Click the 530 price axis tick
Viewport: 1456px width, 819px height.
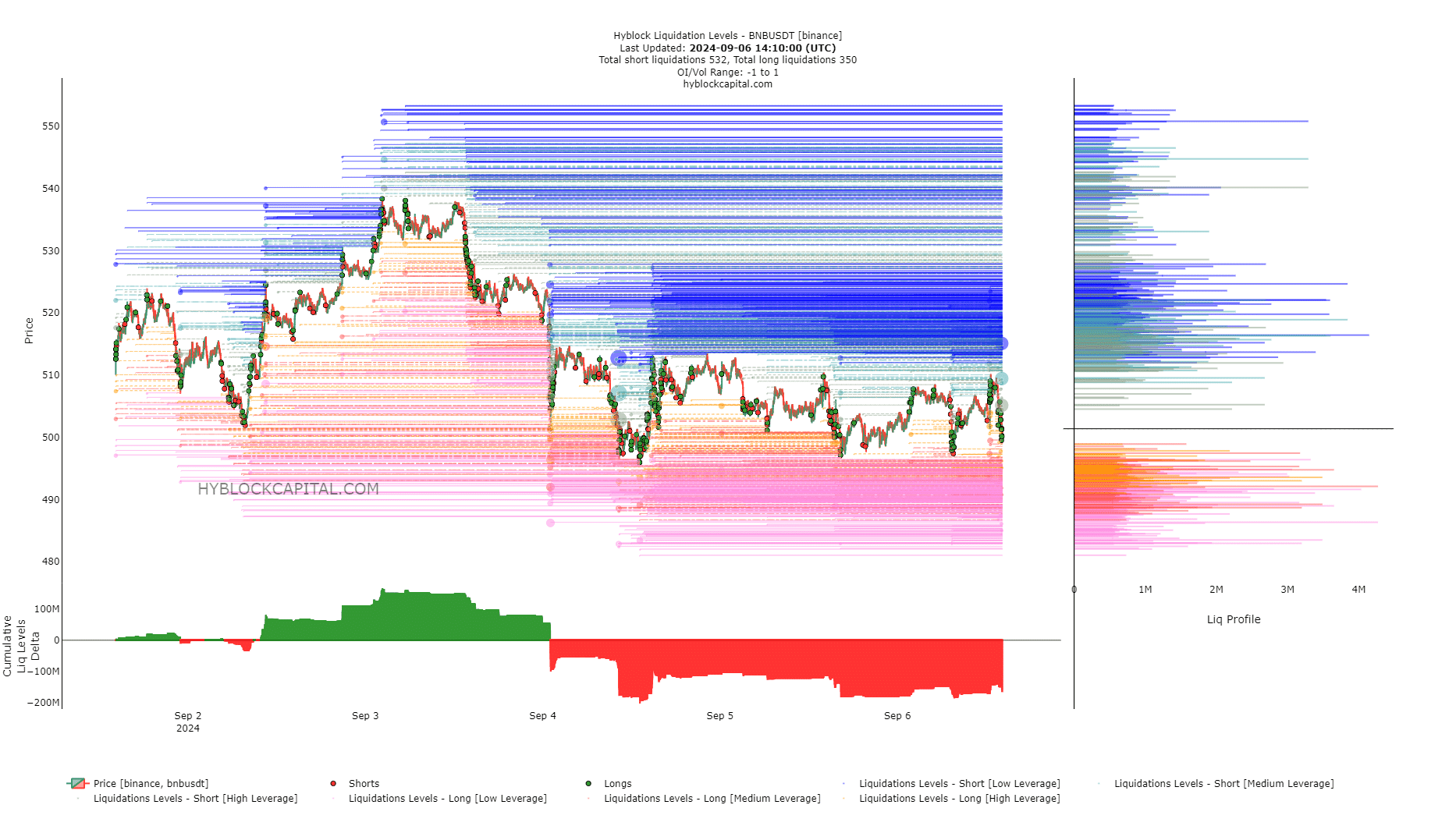coord(51,250)
